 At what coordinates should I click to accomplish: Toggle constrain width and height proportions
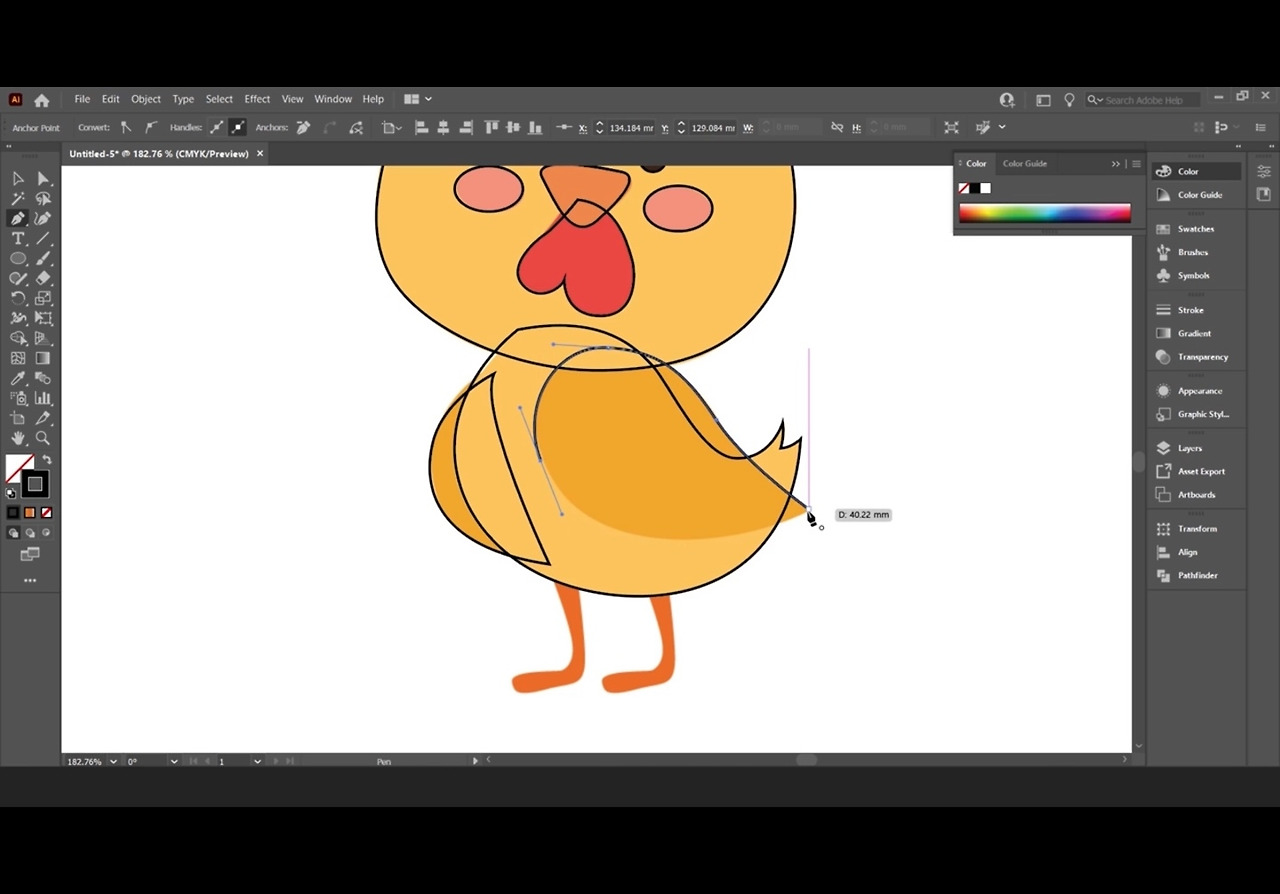837,127
